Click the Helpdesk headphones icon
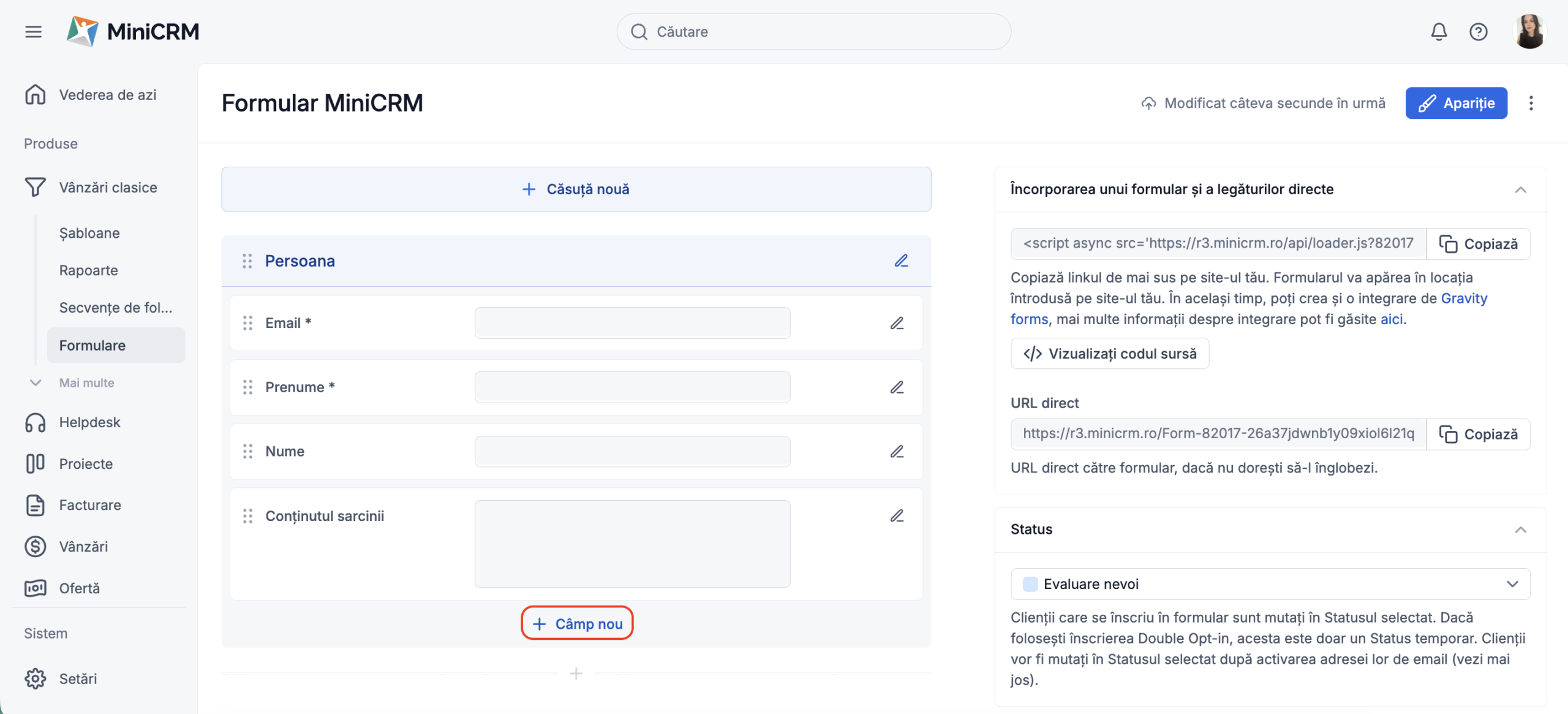The width and height of the screenshot is (1568, 714). 36,422
